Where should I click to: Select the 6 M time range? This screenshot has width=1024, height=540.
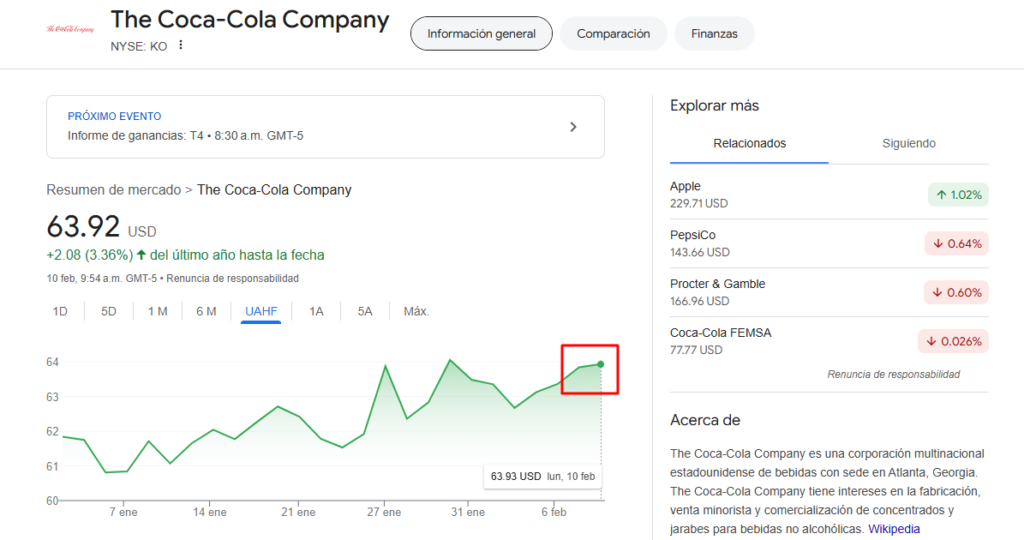[x=206, y=311]
